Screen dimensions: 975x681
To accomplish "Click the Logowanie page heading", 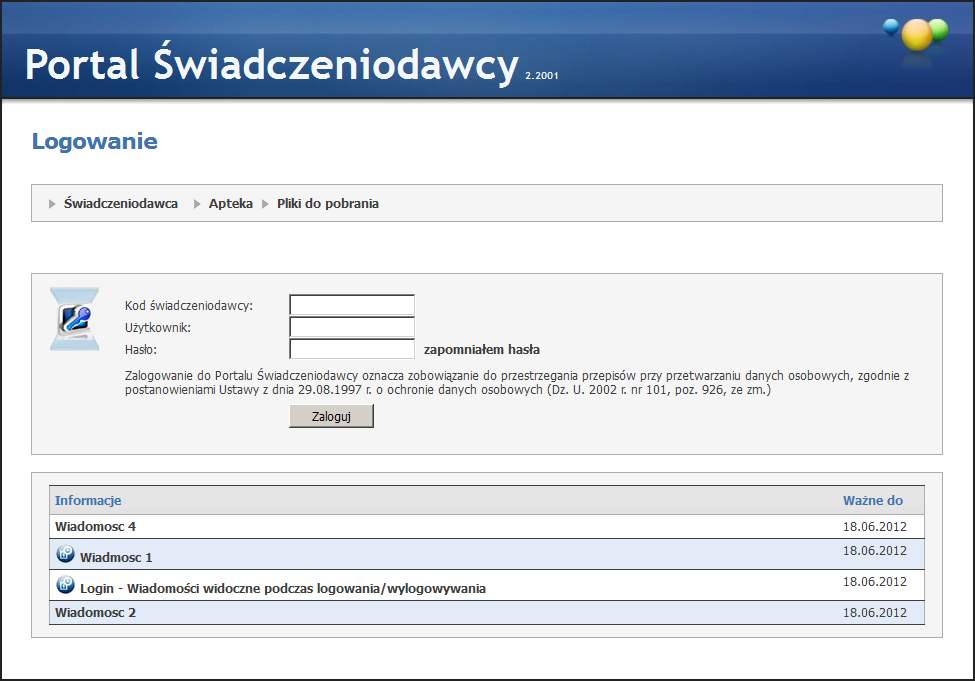I will click(x=95, y=141).
